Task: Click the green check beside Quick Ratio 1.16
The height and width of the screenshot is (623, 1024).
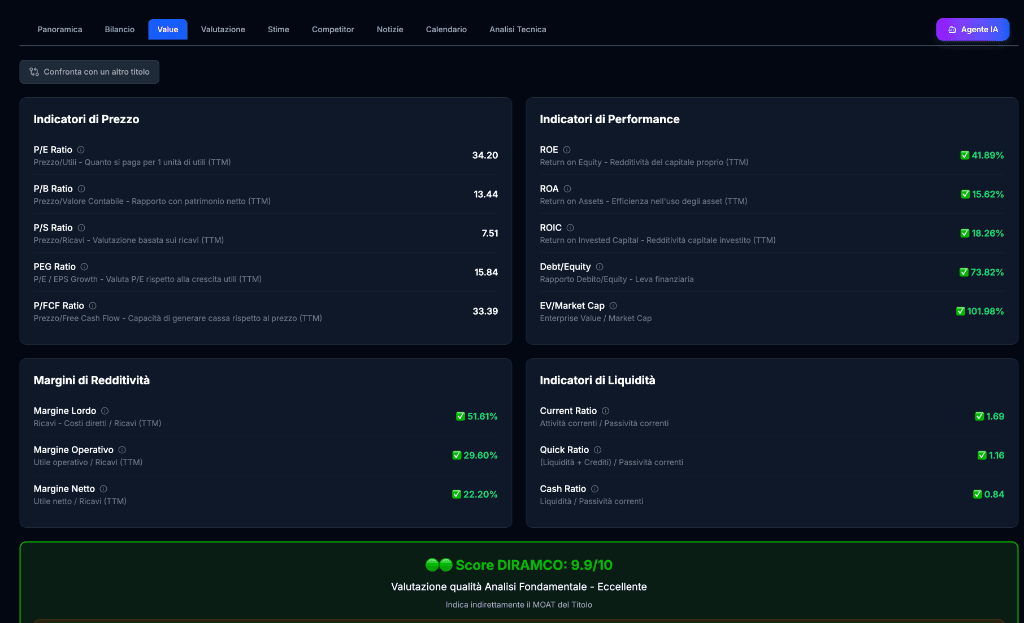Action: click(x=982, y=455)
